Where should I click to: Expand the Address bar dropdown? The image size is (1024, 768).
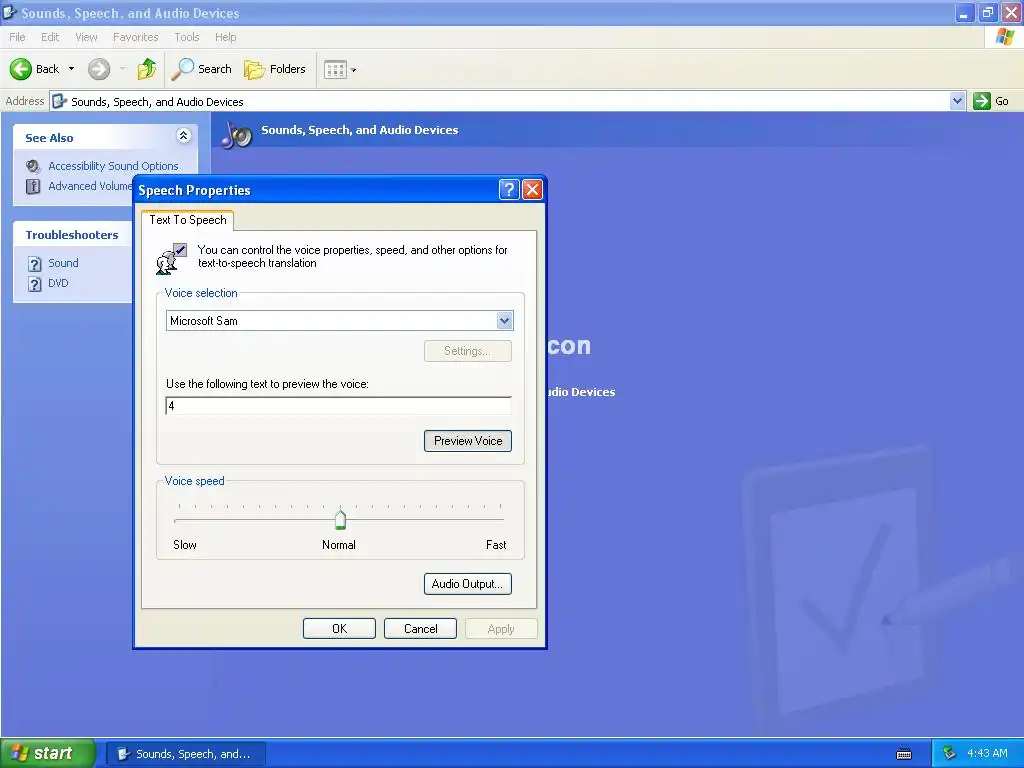tap(957, 101)
